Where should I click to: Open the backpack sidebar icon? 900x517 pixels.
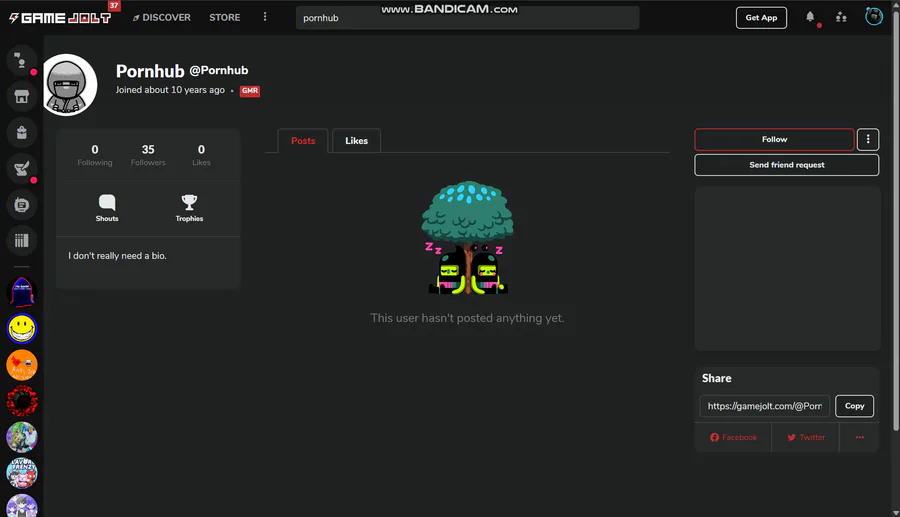21,133
